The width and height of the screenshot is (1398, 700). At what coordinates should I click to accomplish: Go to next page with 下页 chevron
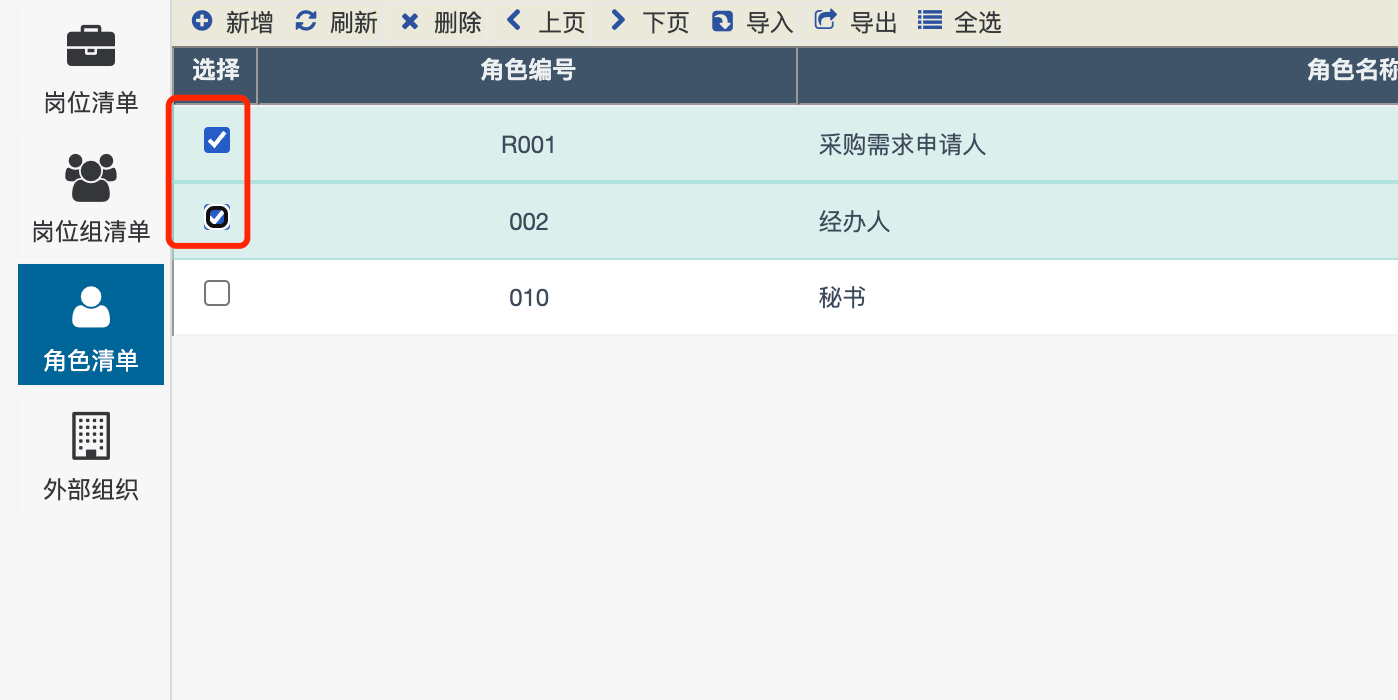point(618,20)
